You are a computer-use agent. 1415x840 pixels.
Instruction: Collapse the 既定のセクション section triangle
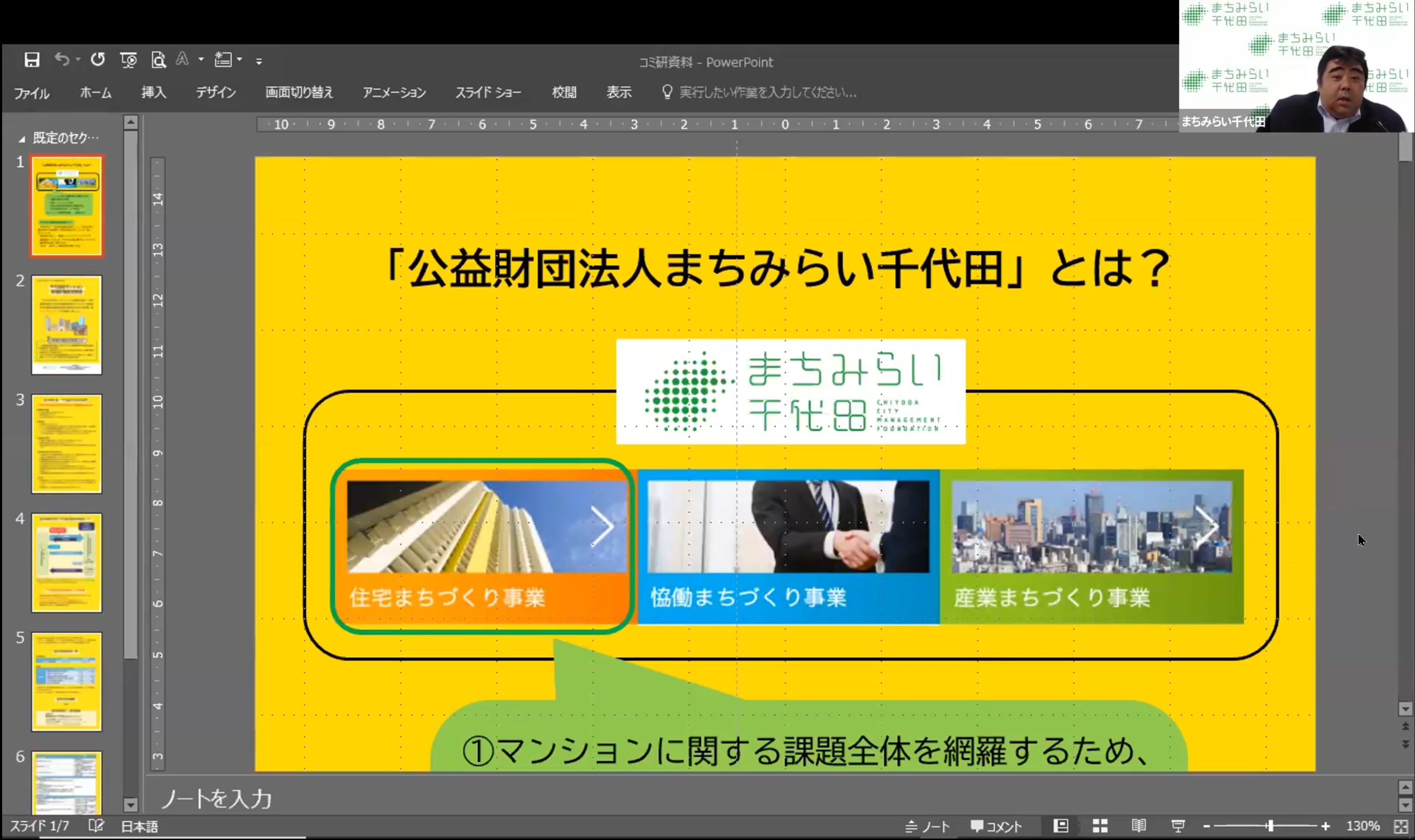(x=21, y=139)
